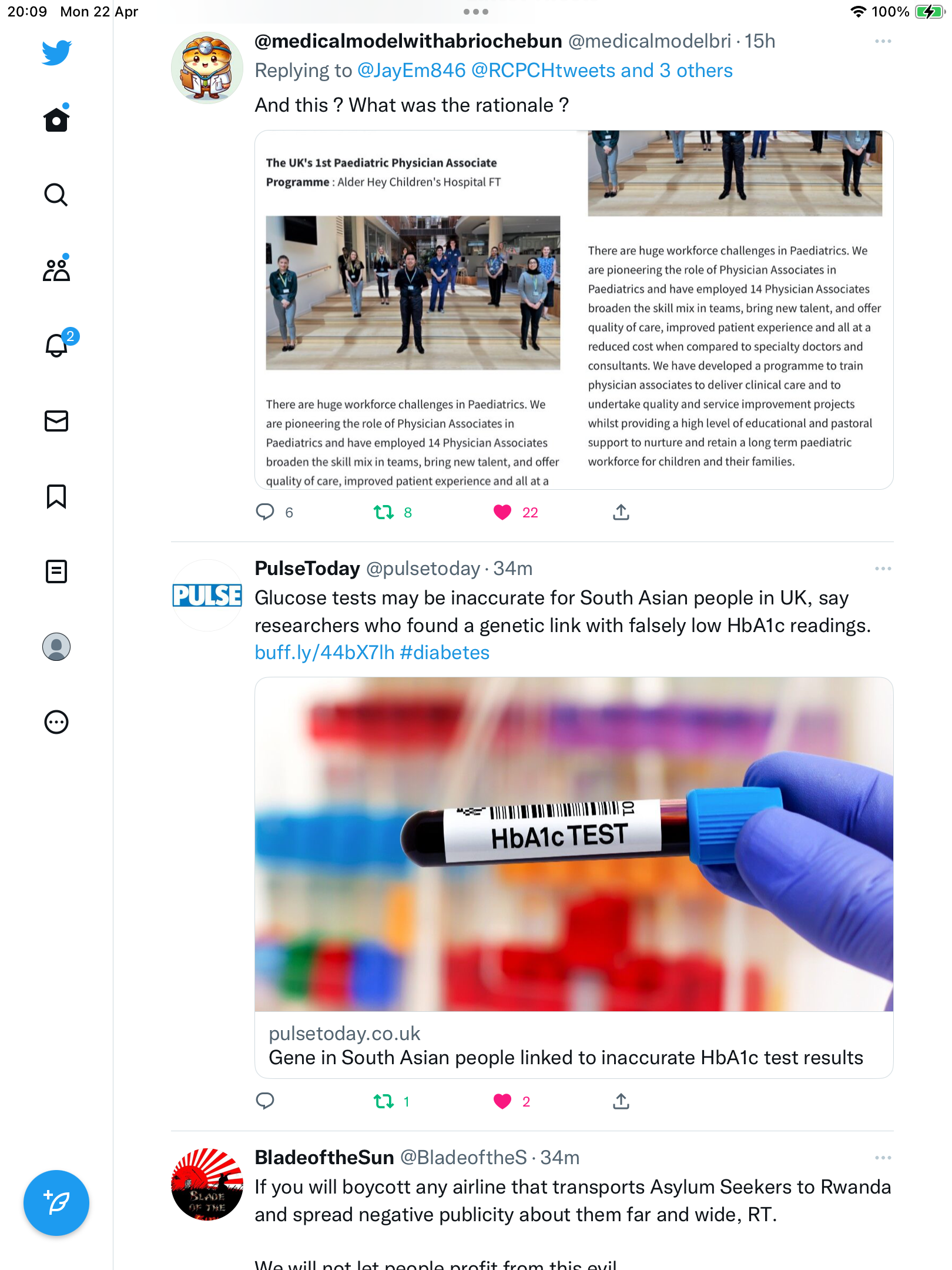Open Lists icon in sidebar
The image size is (952, 1270).
tap(56, 571)
